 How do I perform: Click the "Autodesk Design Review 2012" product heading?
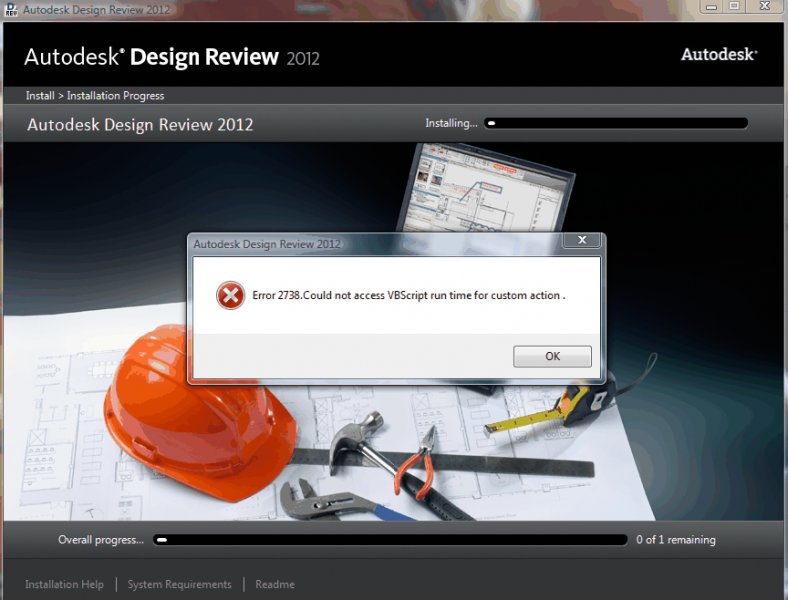[x=140, y=125]
